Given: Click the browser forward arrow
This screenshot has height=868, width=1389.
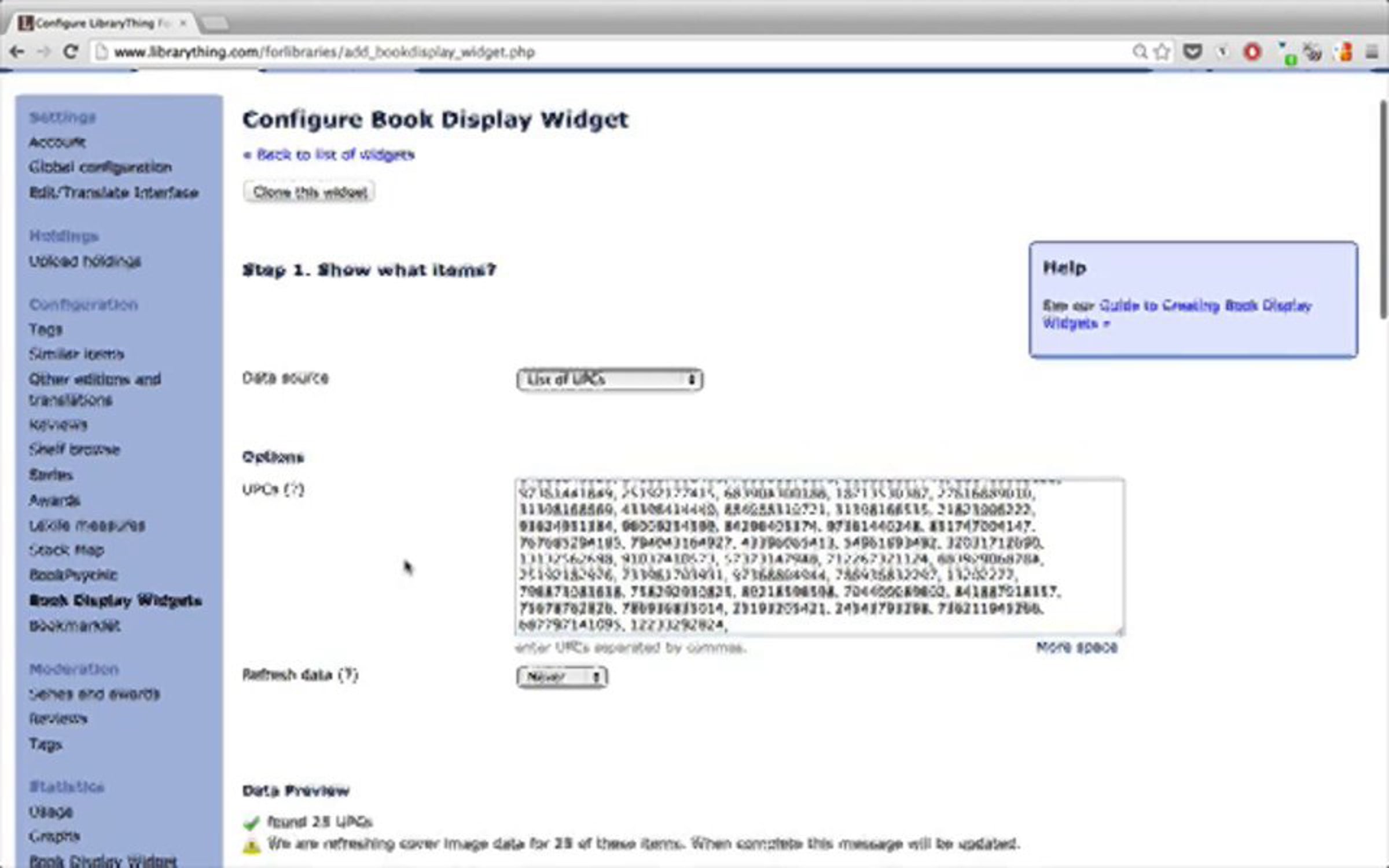Looking at the screenshot, I should (x=43, y=52).
